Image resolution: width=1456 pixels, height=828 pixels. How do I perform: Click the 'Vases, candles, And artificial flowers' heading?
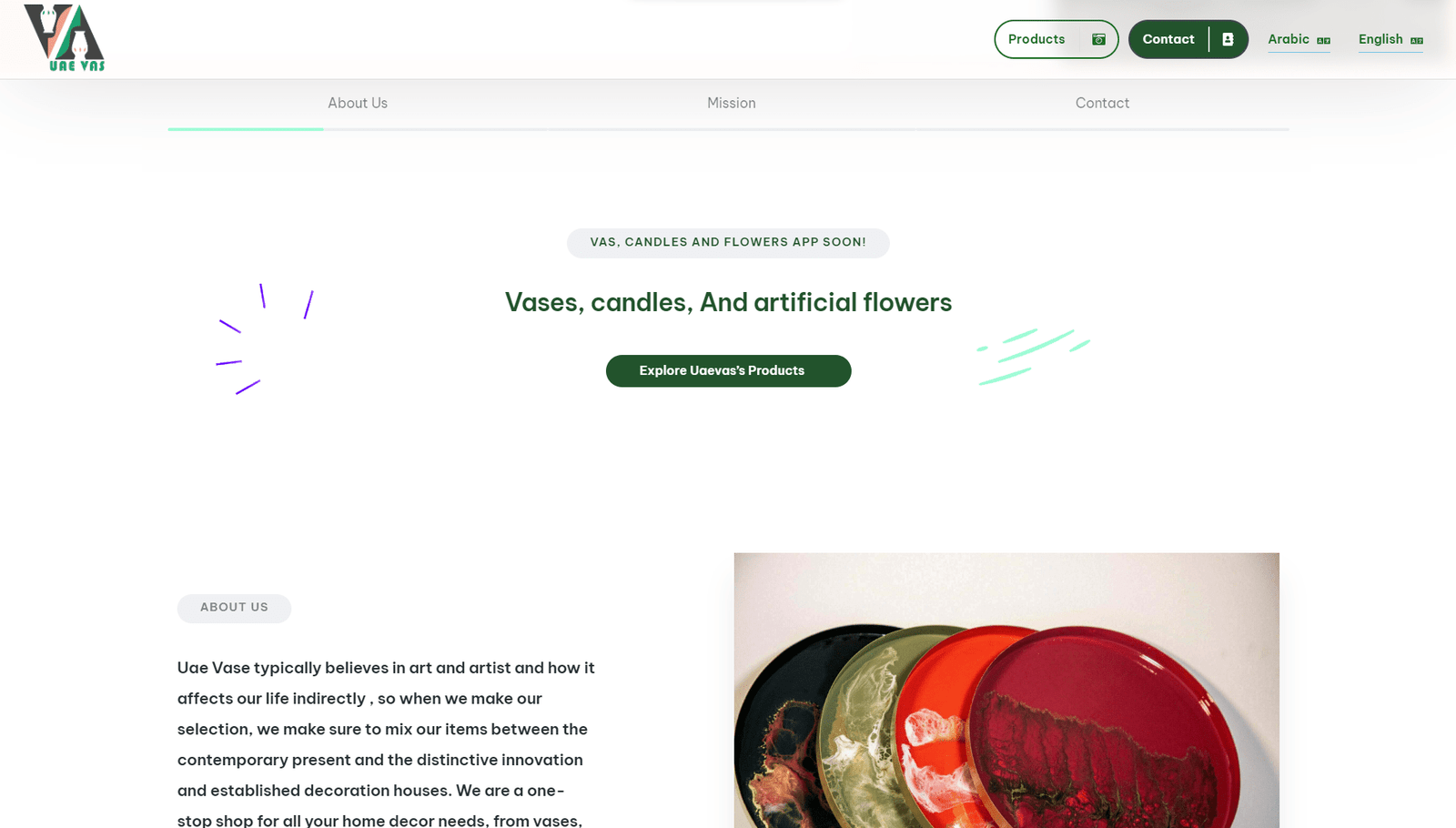pyautogui.click(x=728, y=302)
